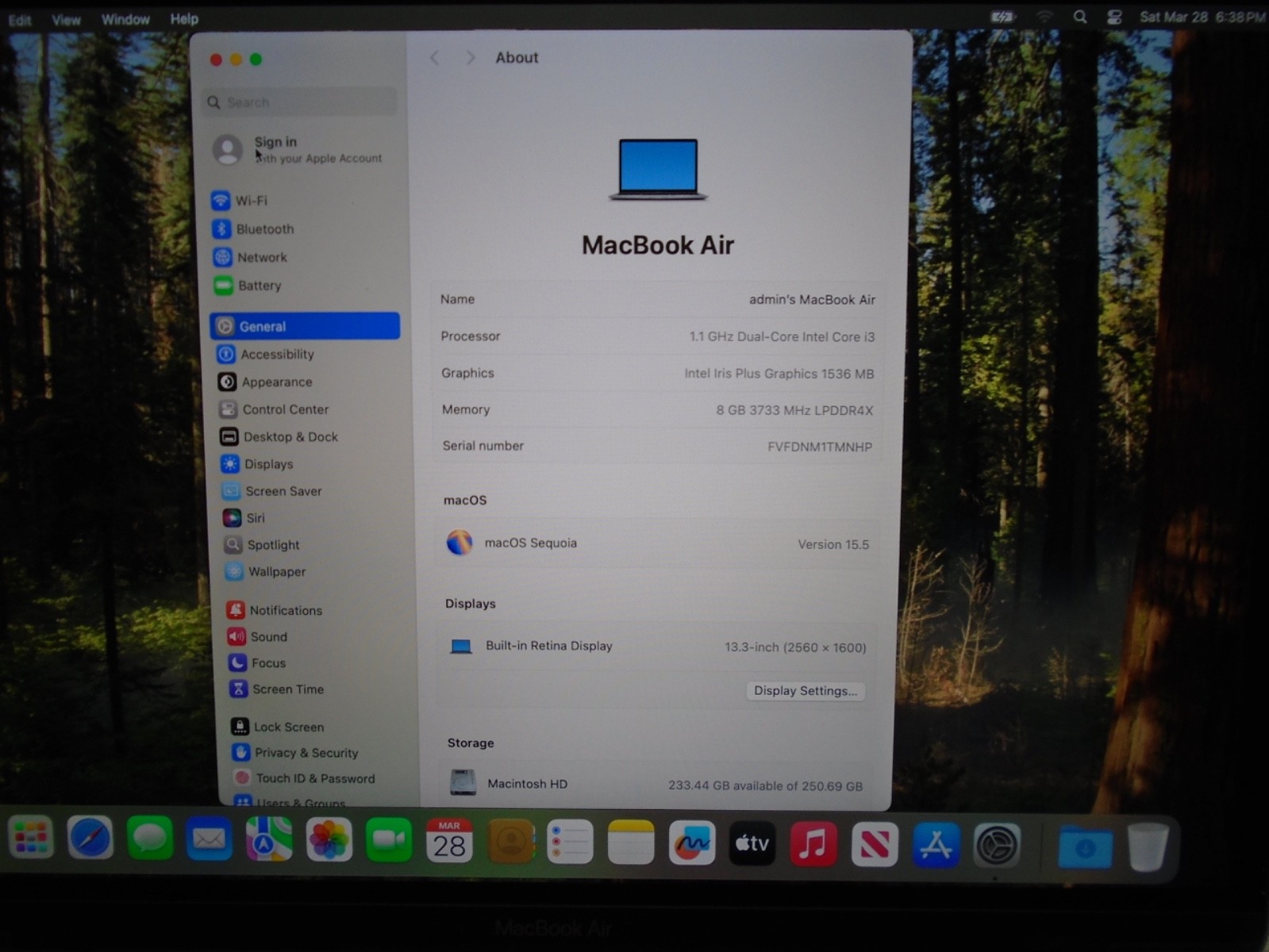Open App Store from the Dock
Image resolution: width=1269 pixels, height=952 pixels.
click(936, 845)
